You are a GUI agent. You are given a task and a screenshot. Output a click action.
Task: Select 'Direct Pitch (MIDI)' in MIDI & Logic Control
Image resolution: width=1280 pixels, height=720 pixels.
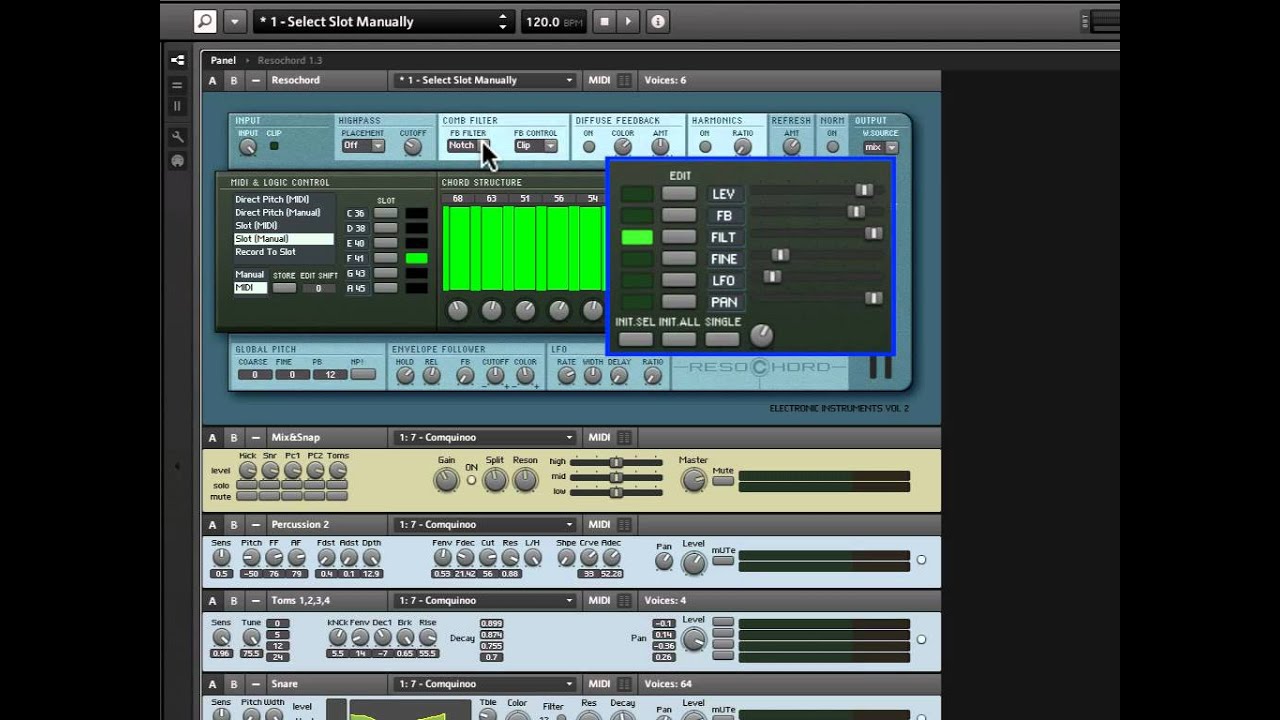272,200
